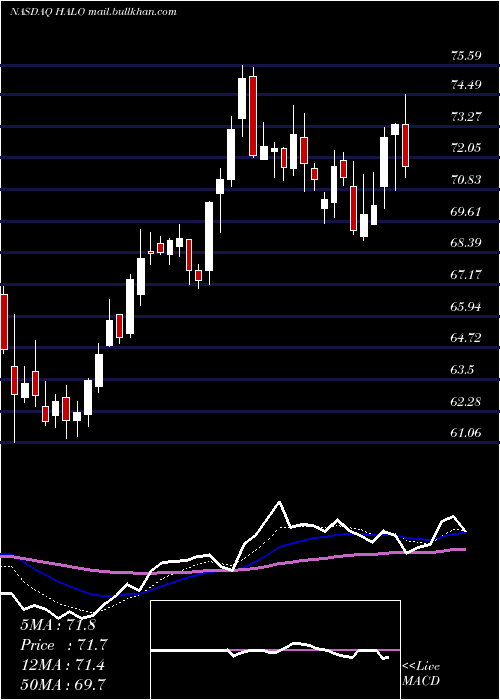Click the Price : 71.7 readout
This screenshot has height=700, width=500.
tap(63, 645)
